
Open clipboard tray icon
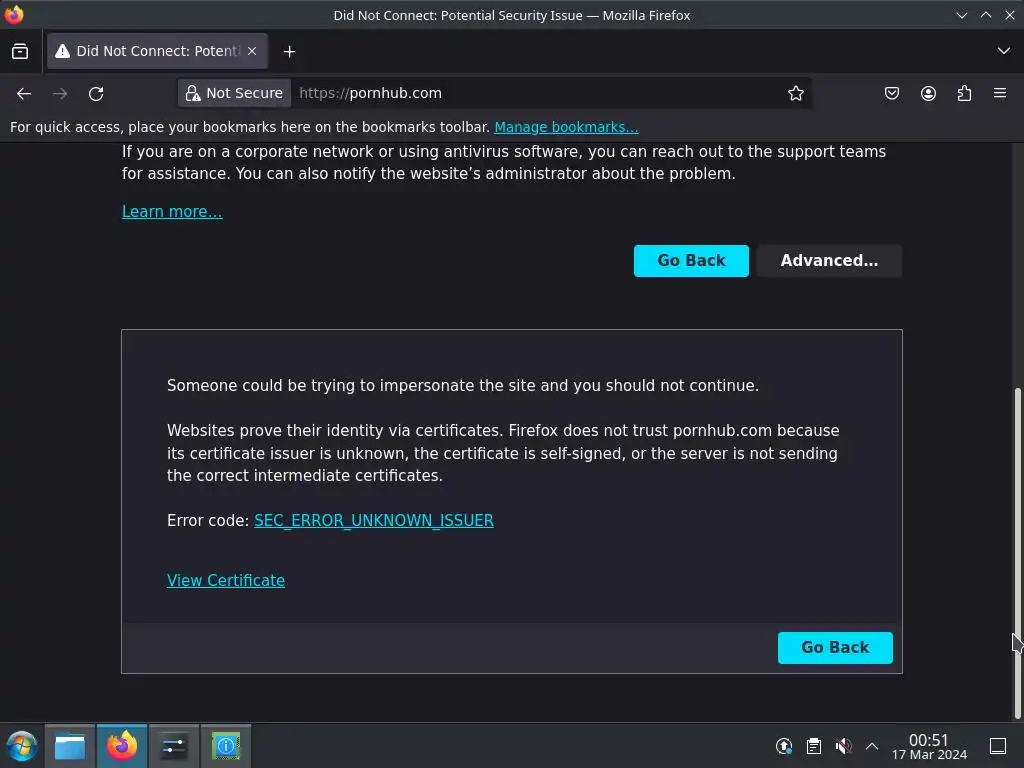tap(814, 746)
